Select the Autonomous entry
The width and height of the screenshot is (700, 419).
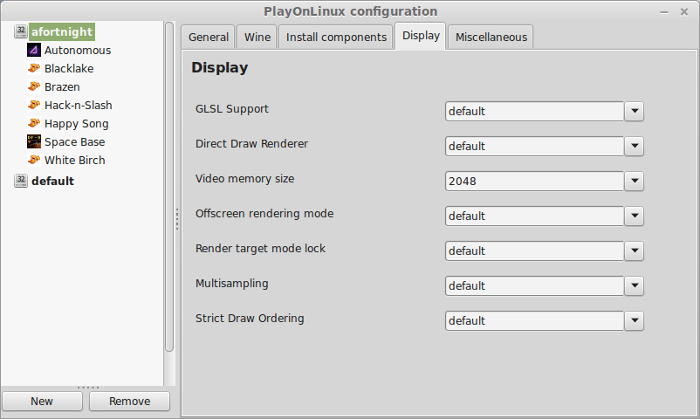pyautogui.click(x=78, y=50)
